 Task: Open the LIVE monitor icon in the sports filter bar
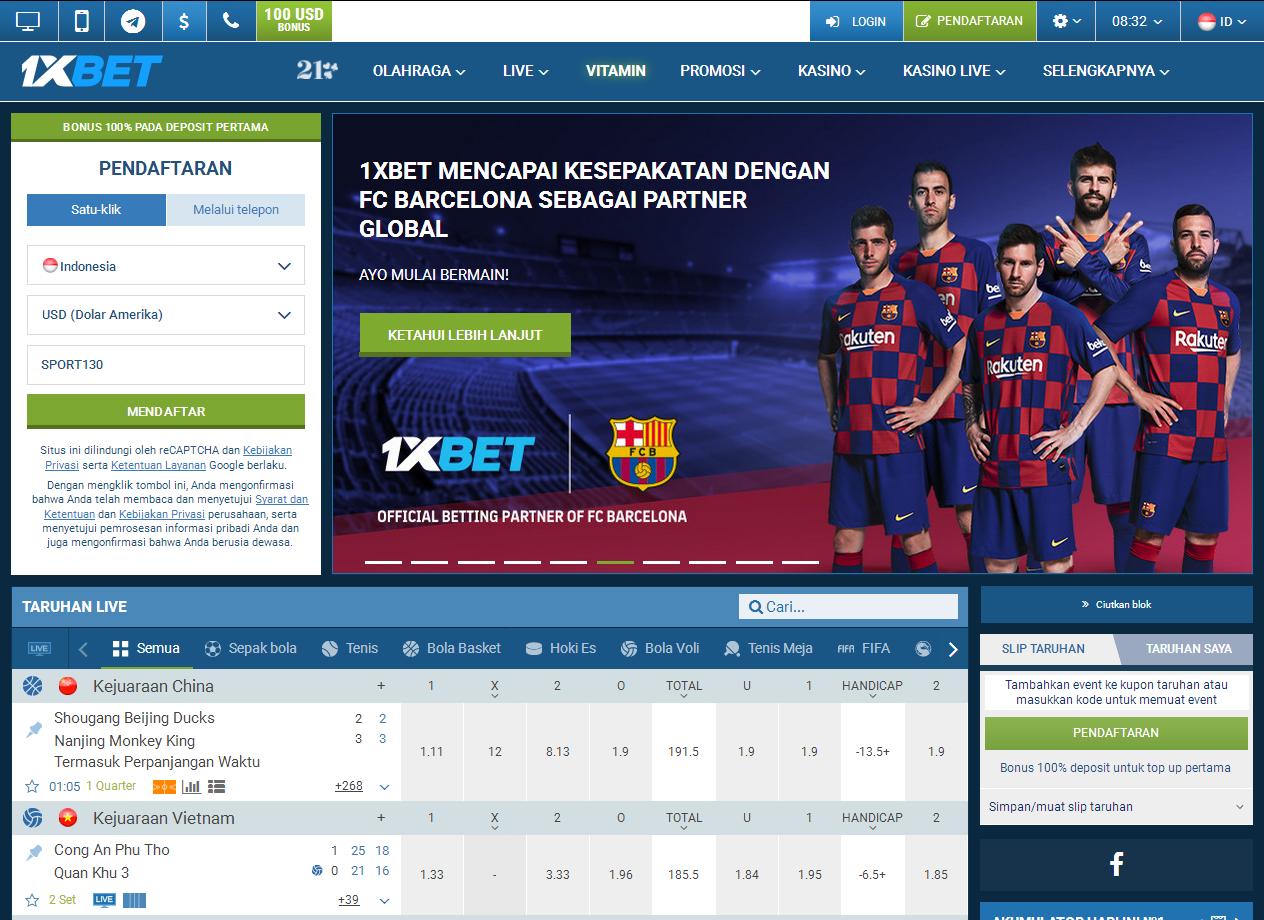(x=39, y=648)
